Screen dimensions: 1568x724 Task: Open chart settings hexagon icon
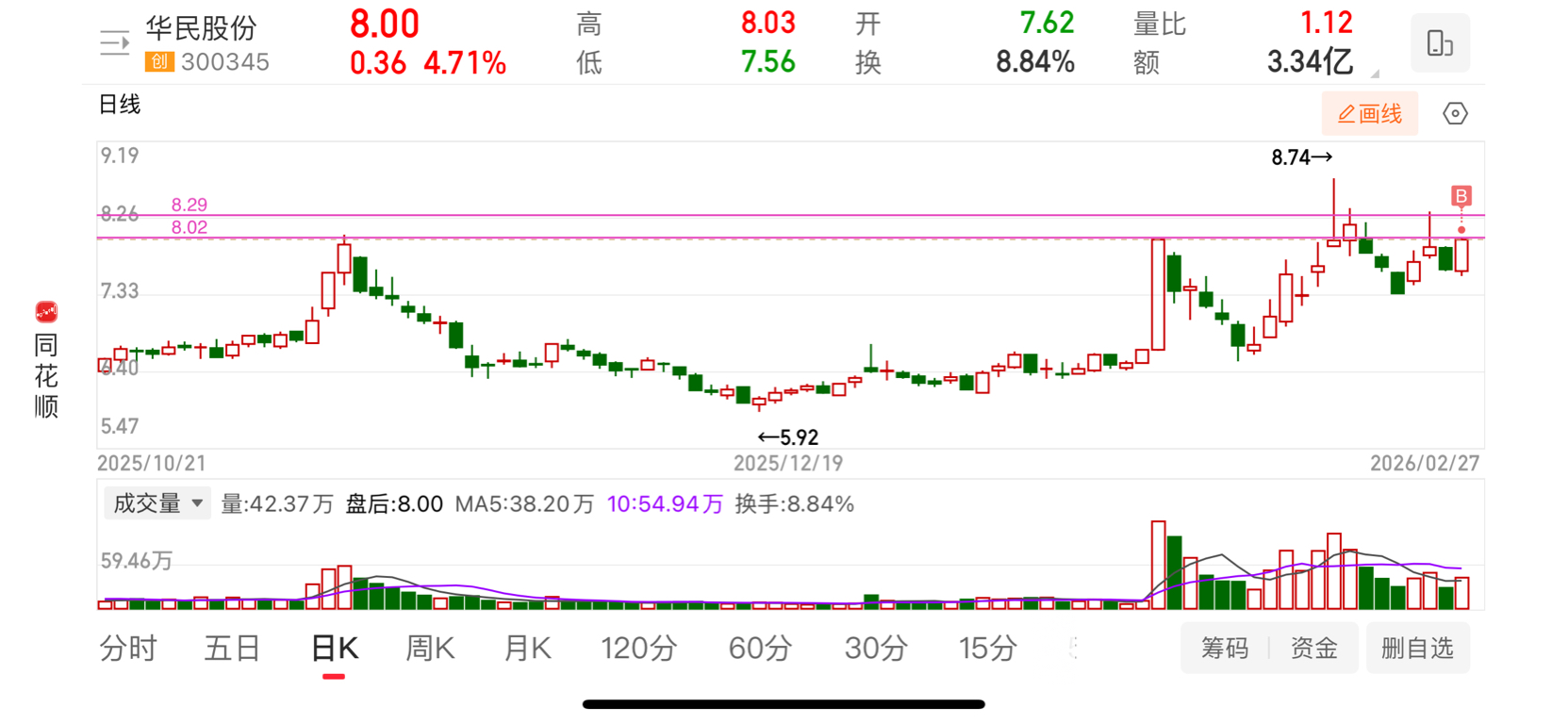[x=1455, y=114]
